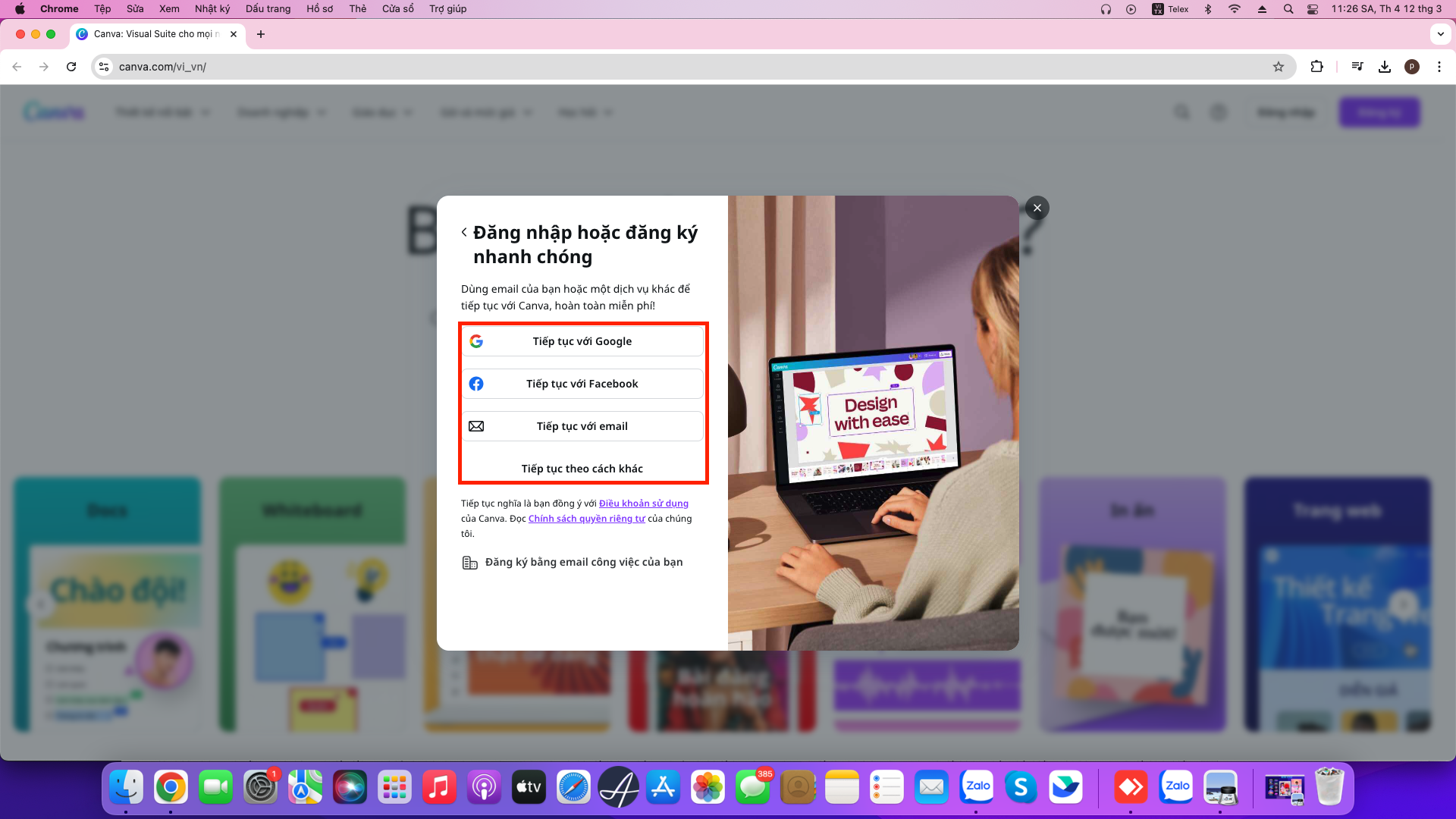Viewport: 1456px width, 819px height.
Task: Open Safari from the Dock
Action: click(x=573, y=788)
